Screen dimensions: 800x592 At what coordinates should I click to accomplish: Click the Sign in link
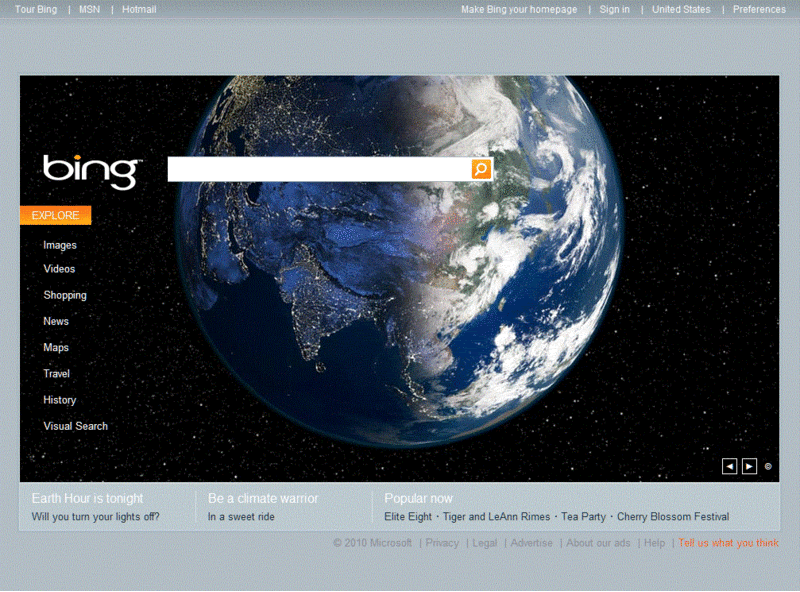click(614, 9)
